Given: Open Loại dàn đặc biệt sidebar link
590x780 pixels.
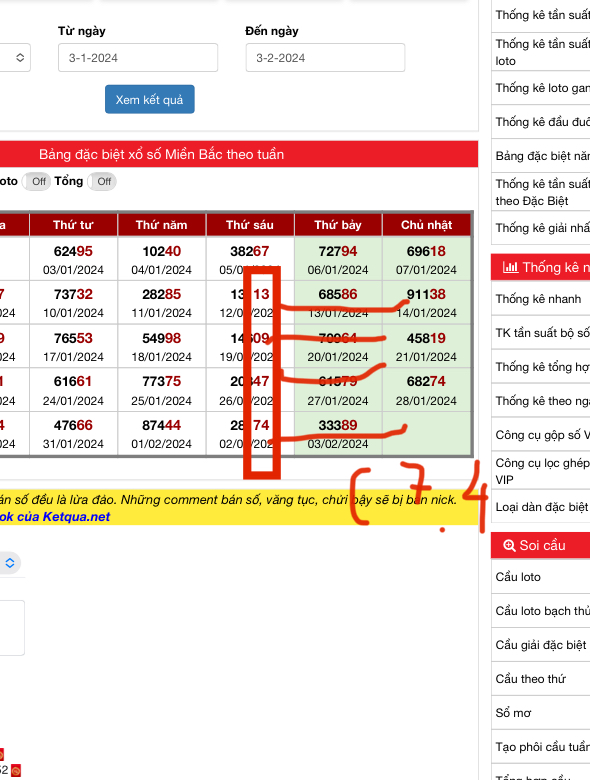Looking at the screenshot, I should pyautogui.click(x=540, y=507).
